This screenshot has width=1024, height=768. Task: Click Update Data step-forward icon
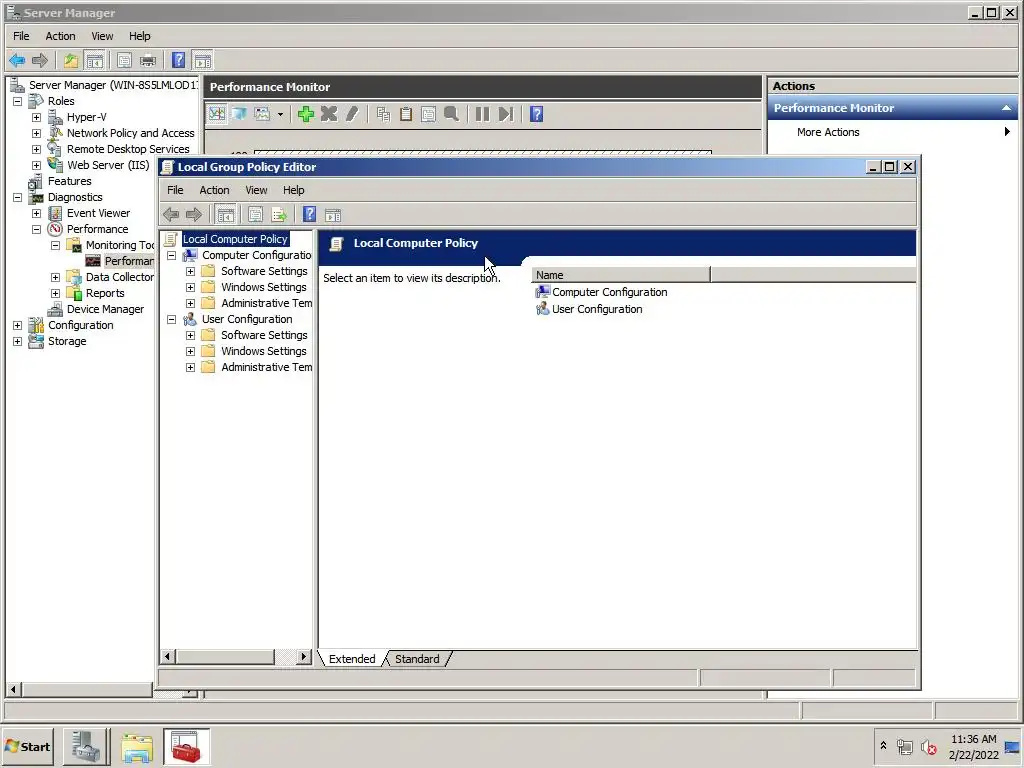pos(505,114)
